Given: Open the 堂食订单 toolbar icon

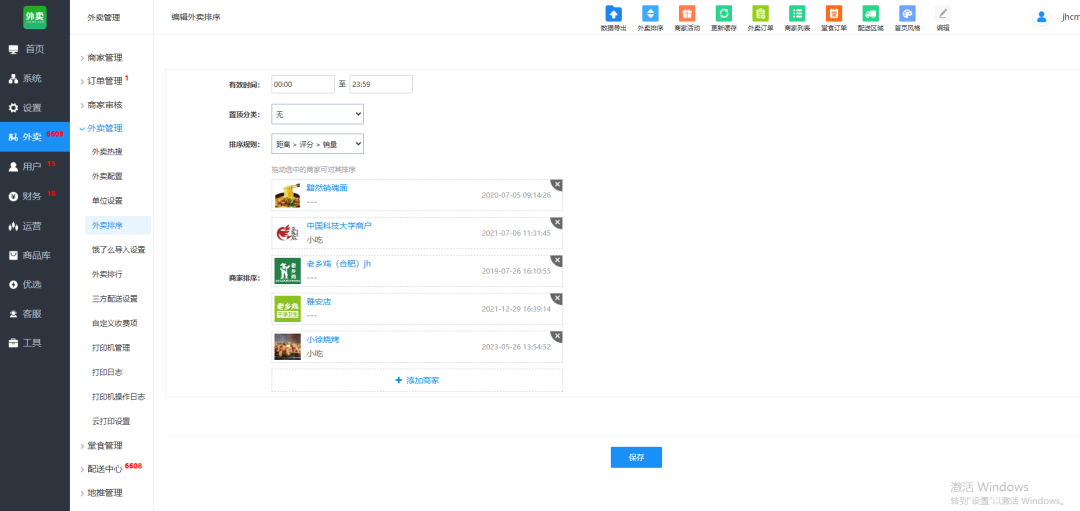Looking at the screenshot, I should [x=834, y=14].
